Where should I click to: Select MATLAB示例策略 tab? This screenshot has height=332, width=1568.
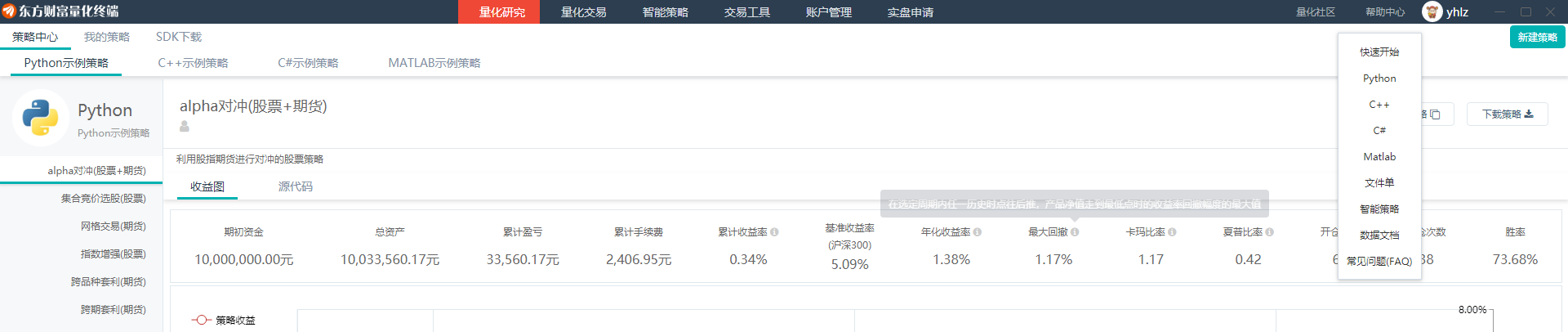(x=434, y=63)
